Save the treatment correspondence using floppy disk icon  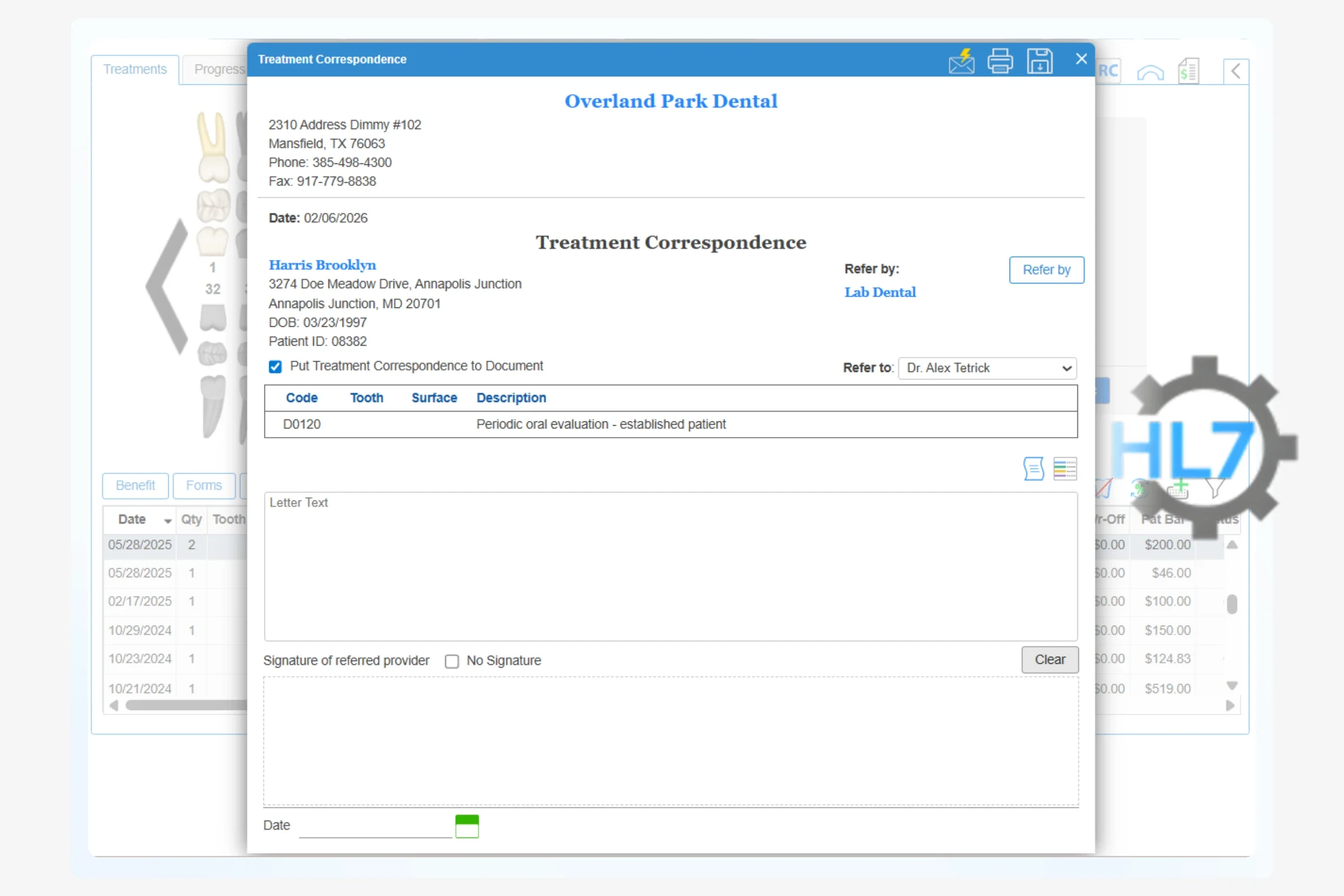(1040, 60)
